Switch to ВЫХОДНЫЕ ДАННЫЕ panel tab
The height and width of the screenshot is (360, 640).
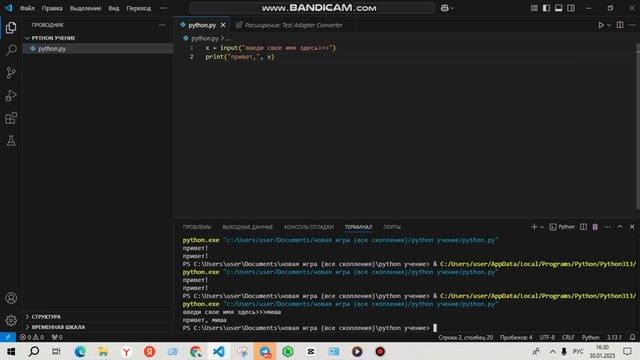(x=247, y=227)
